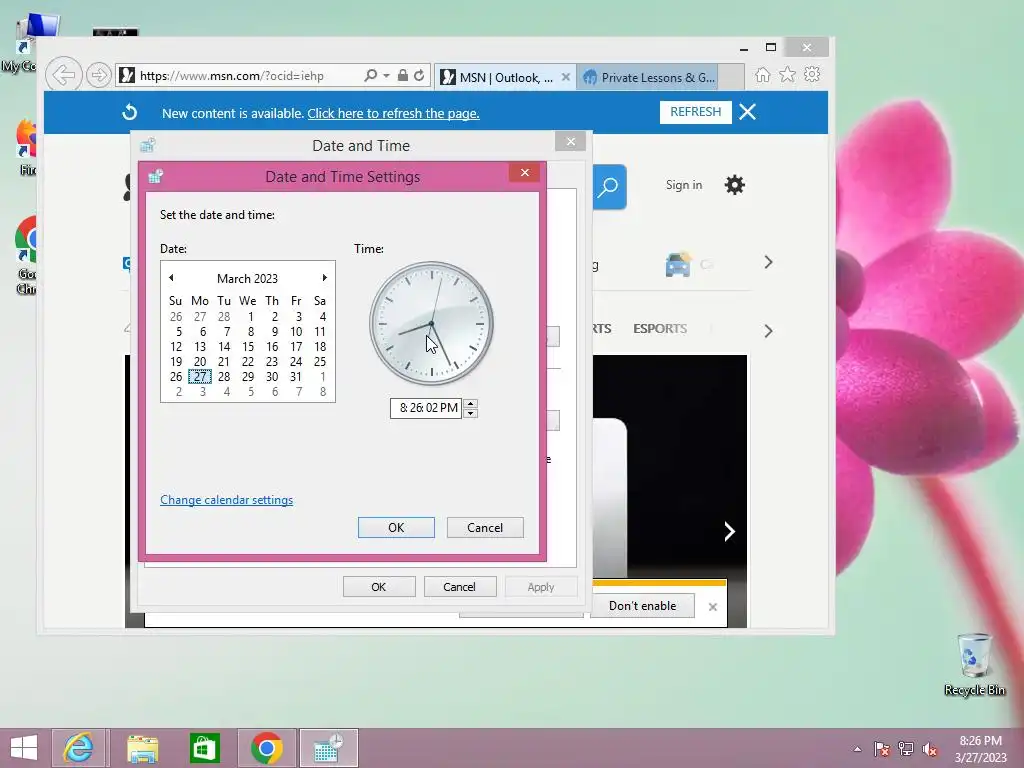Decrease time with the down spinner arrow
Viewport: 1024px width, 768px height.
click(470, 413)
